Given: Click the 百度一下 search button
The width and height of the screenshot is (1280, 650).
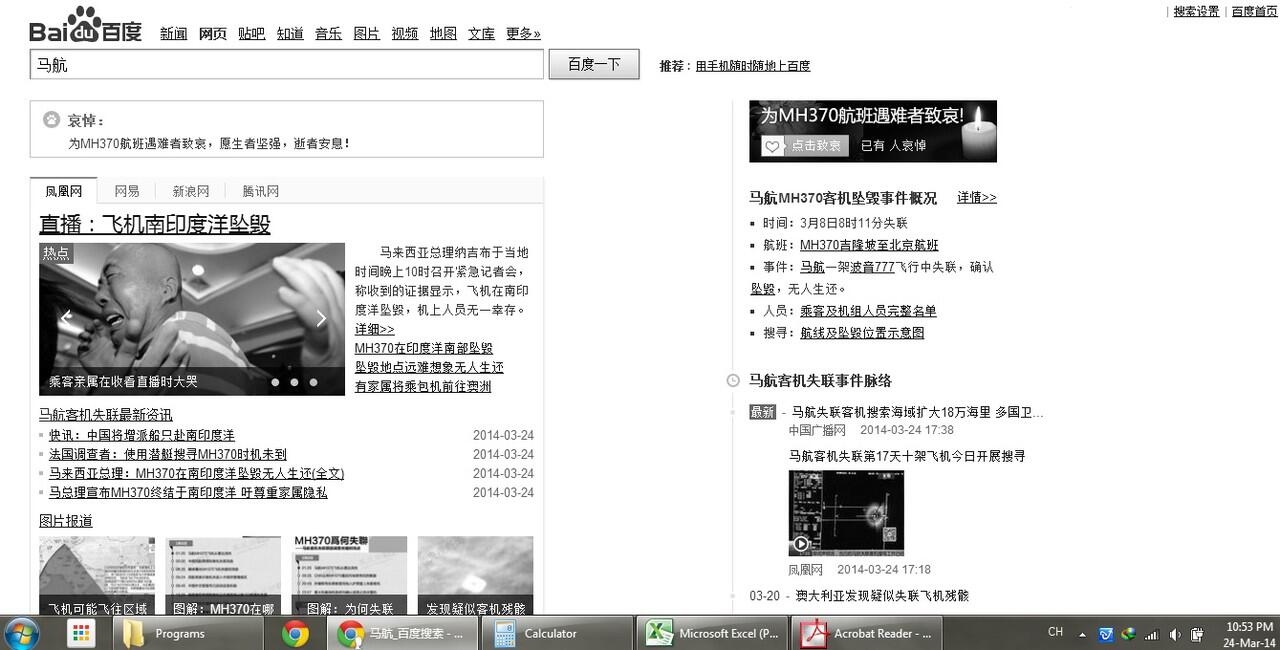Looking at the screenshot, I should 594,65.
